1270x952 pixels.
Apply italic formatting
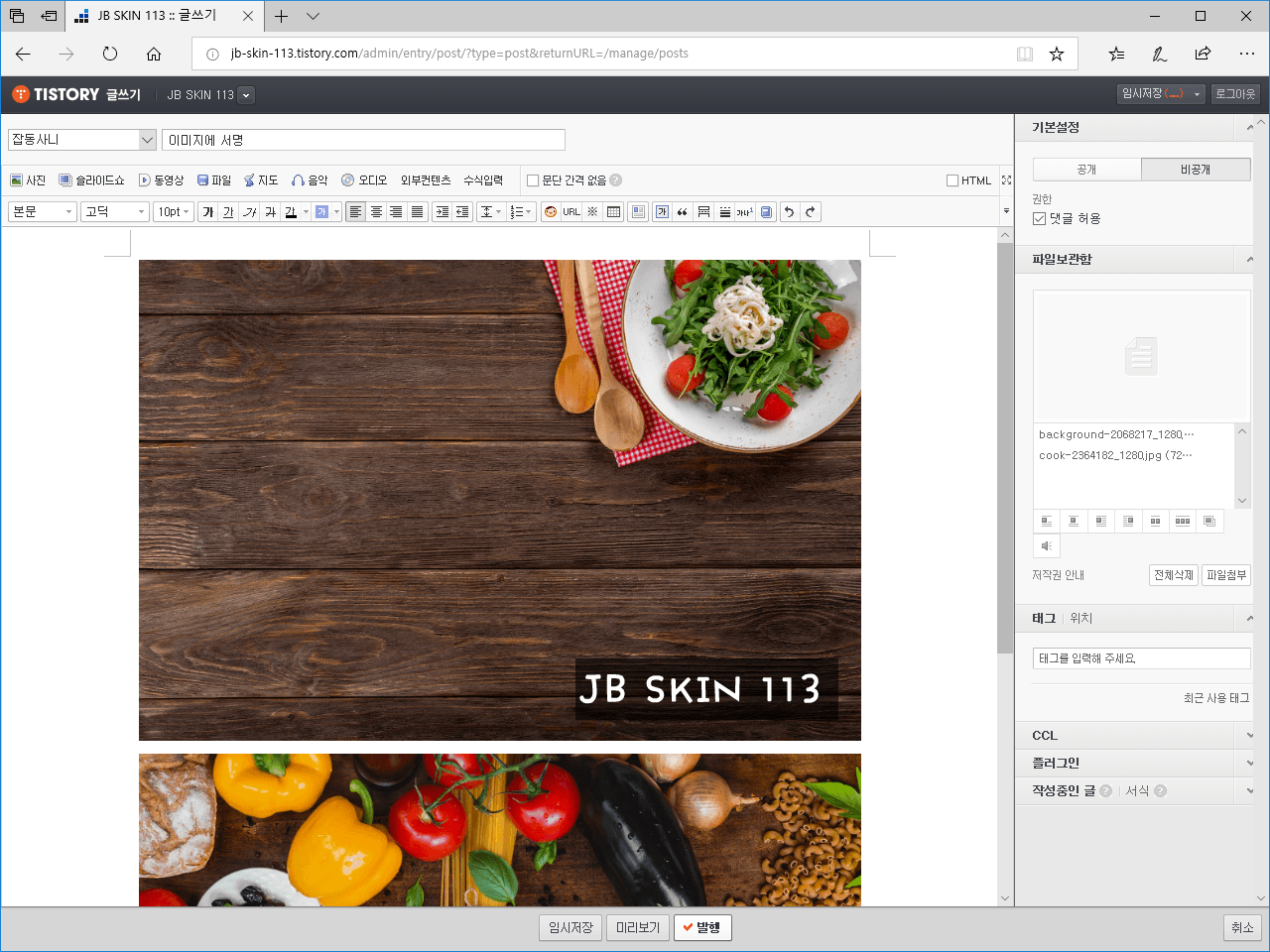[249, 212]
